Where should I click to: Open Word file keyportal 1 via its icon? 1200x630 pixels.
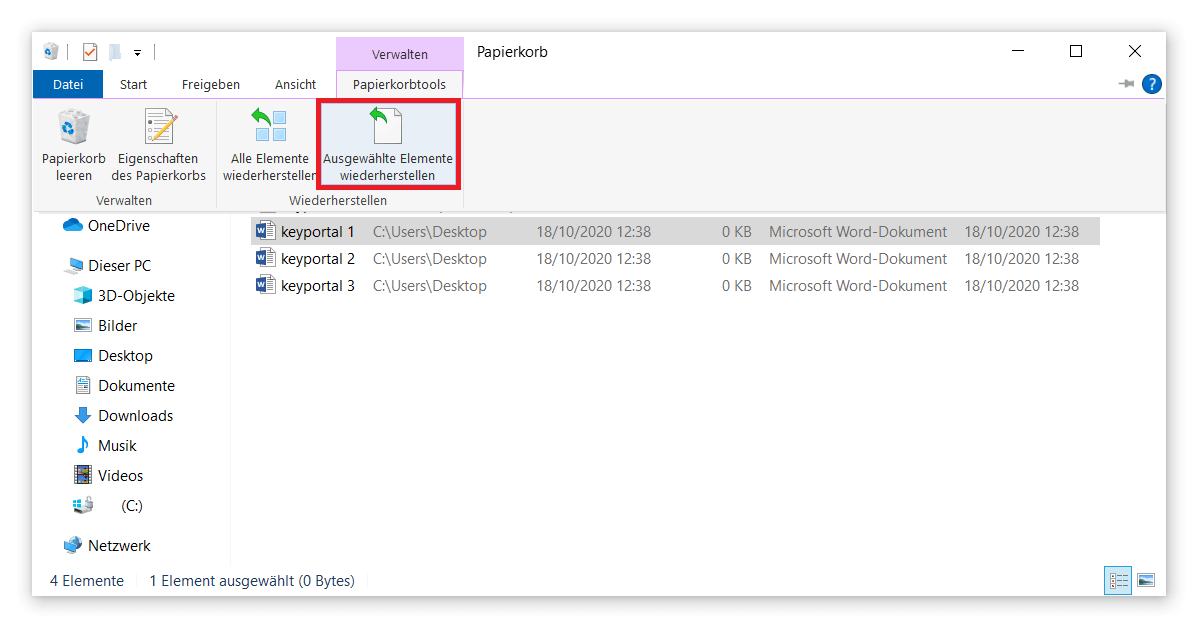click(264, 231)
